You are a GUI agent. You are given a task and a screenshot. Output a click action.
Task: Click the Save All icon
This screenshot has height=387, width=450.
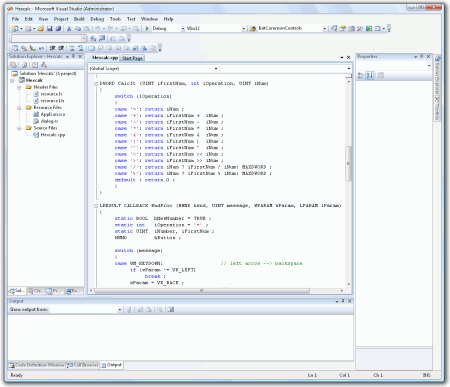(58, 29)
